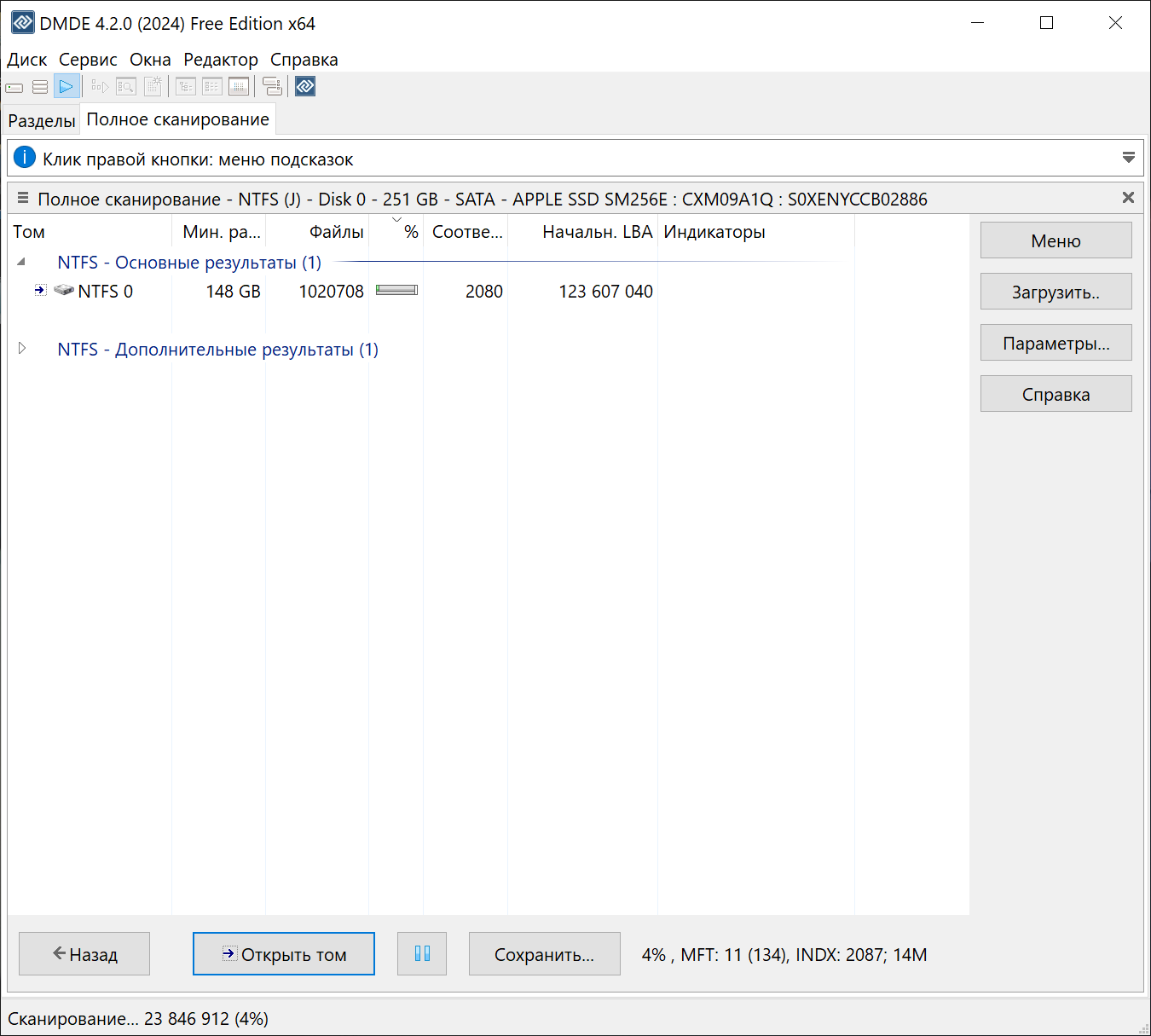
Task: Open the hamburger menu in scan header
Action: [23, 198]
